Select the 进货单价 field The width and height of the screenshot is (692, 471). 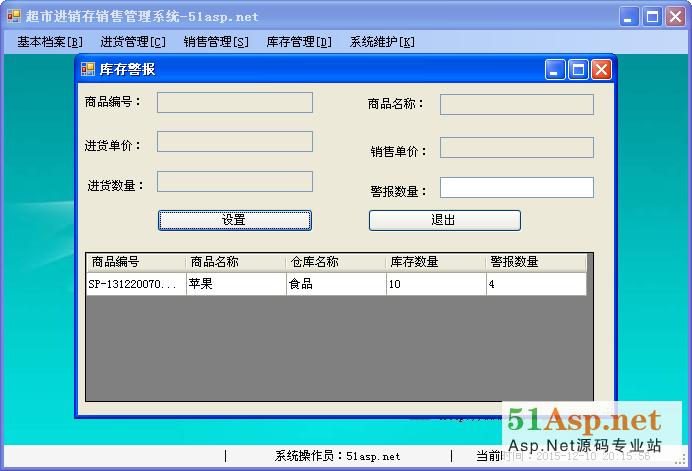tap(234, 142)
